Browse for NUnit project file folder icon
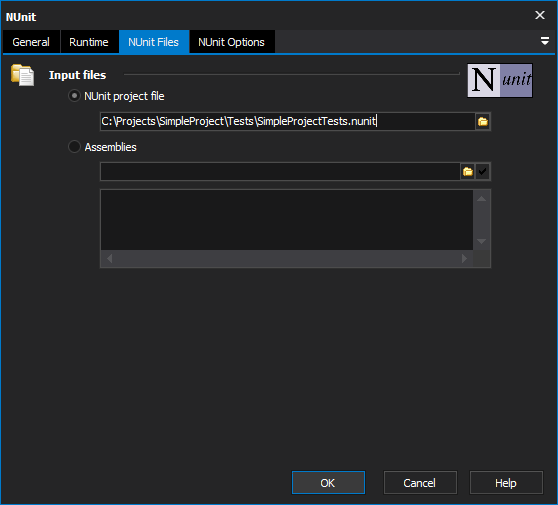 click(x=483, y=122)
